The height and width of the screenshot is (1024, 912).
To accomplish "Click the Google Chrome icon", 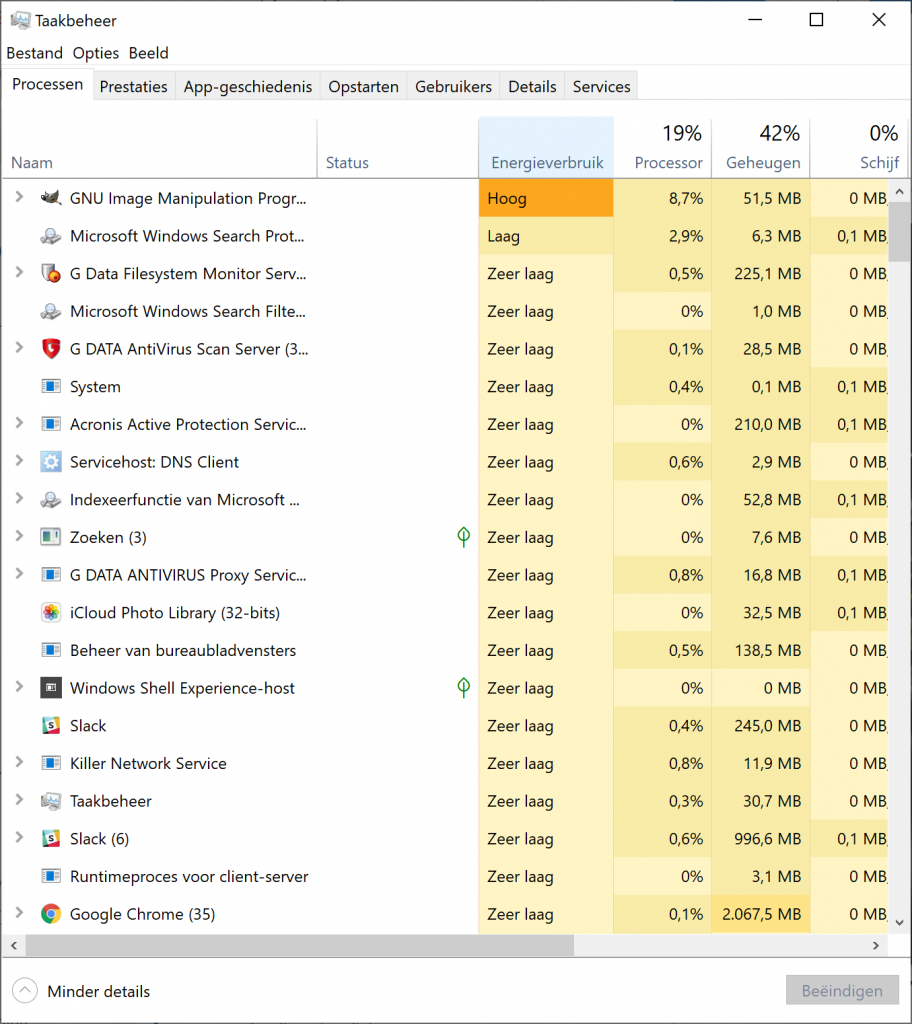I will point(52,913).
